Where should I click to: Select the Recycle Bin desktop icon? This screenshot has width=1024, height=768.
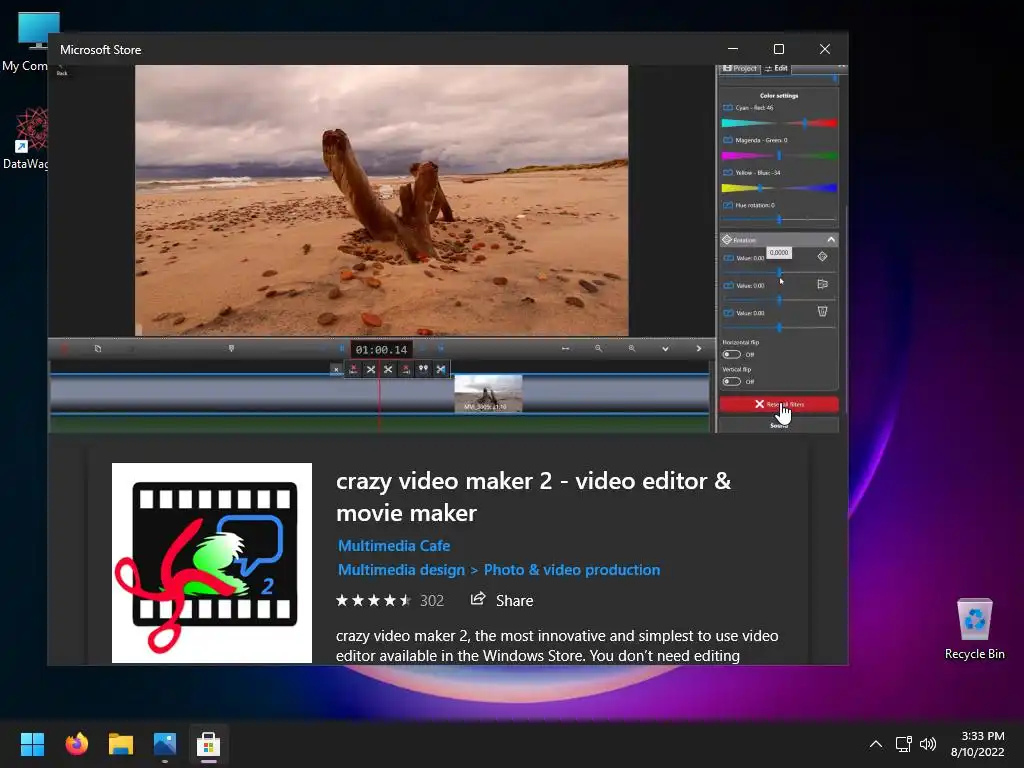(x=974, y=629)
